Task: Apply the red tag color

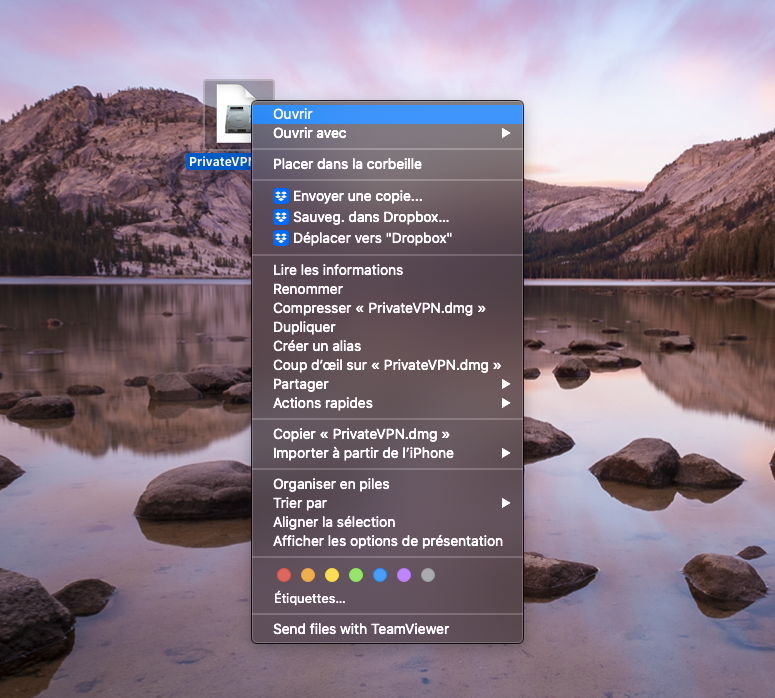Action: click(284, 575)
